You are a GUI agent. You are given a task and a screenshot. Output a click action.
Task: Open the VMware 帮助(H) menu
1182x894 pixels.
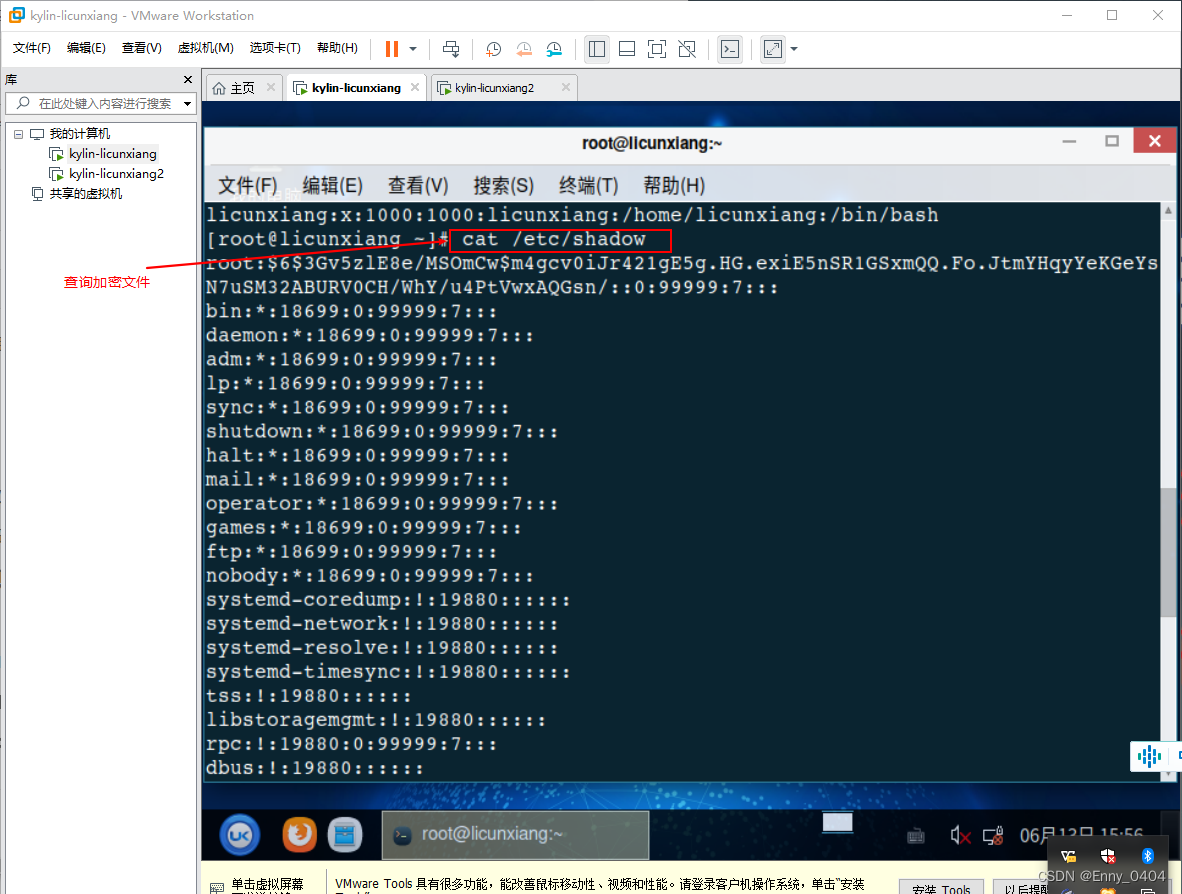click(x=337, y=48)
